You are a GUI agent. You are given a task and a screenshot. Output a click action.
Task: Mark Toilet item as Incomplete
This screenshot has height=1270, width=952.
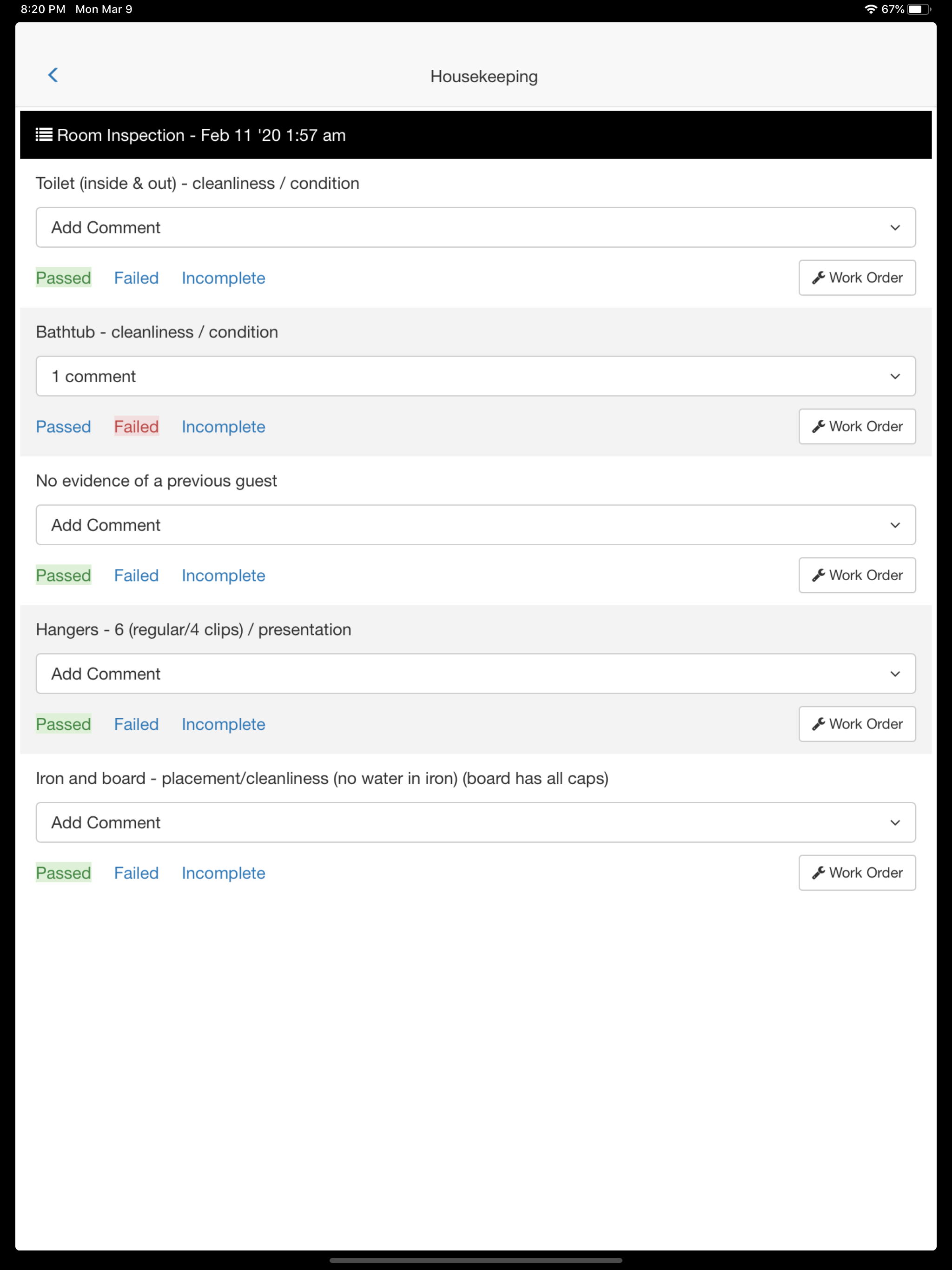224,278
